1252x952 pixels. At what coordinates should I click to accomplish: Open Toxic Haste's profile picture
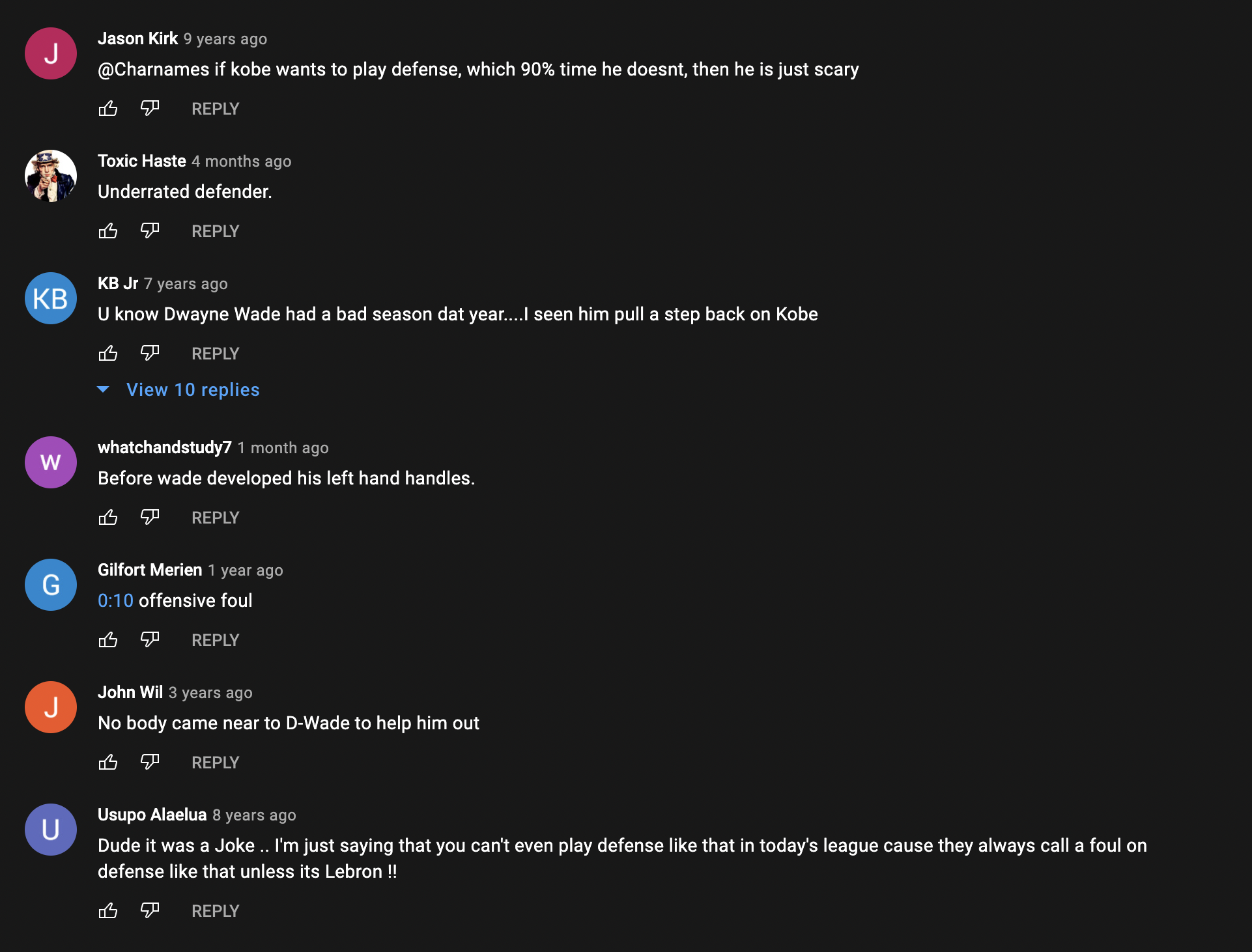(x=51, y=176)
